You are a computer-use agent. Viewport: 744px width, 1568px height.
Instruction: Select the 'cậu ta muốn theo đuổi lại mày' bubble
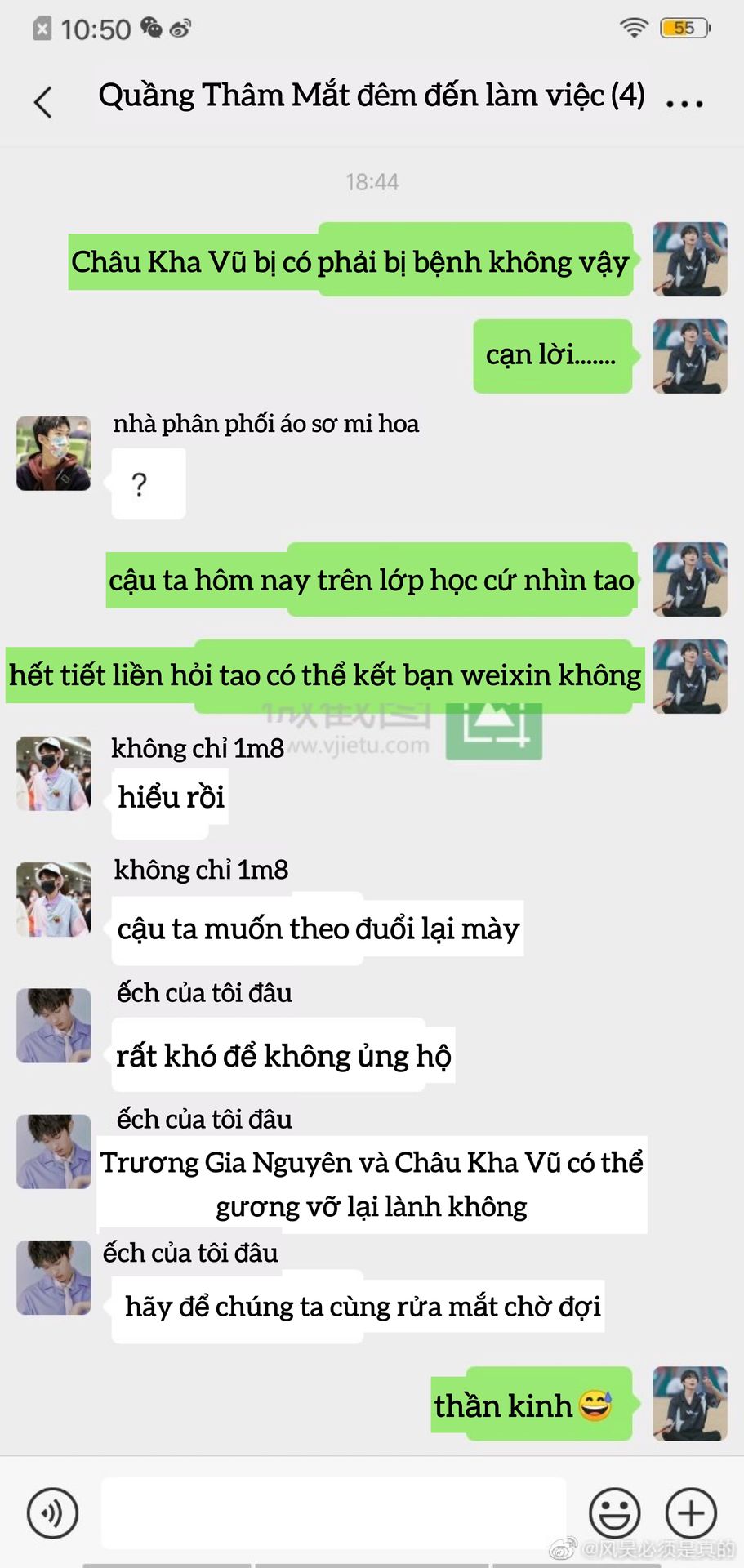pyautogui.click(x=318, y=929)
